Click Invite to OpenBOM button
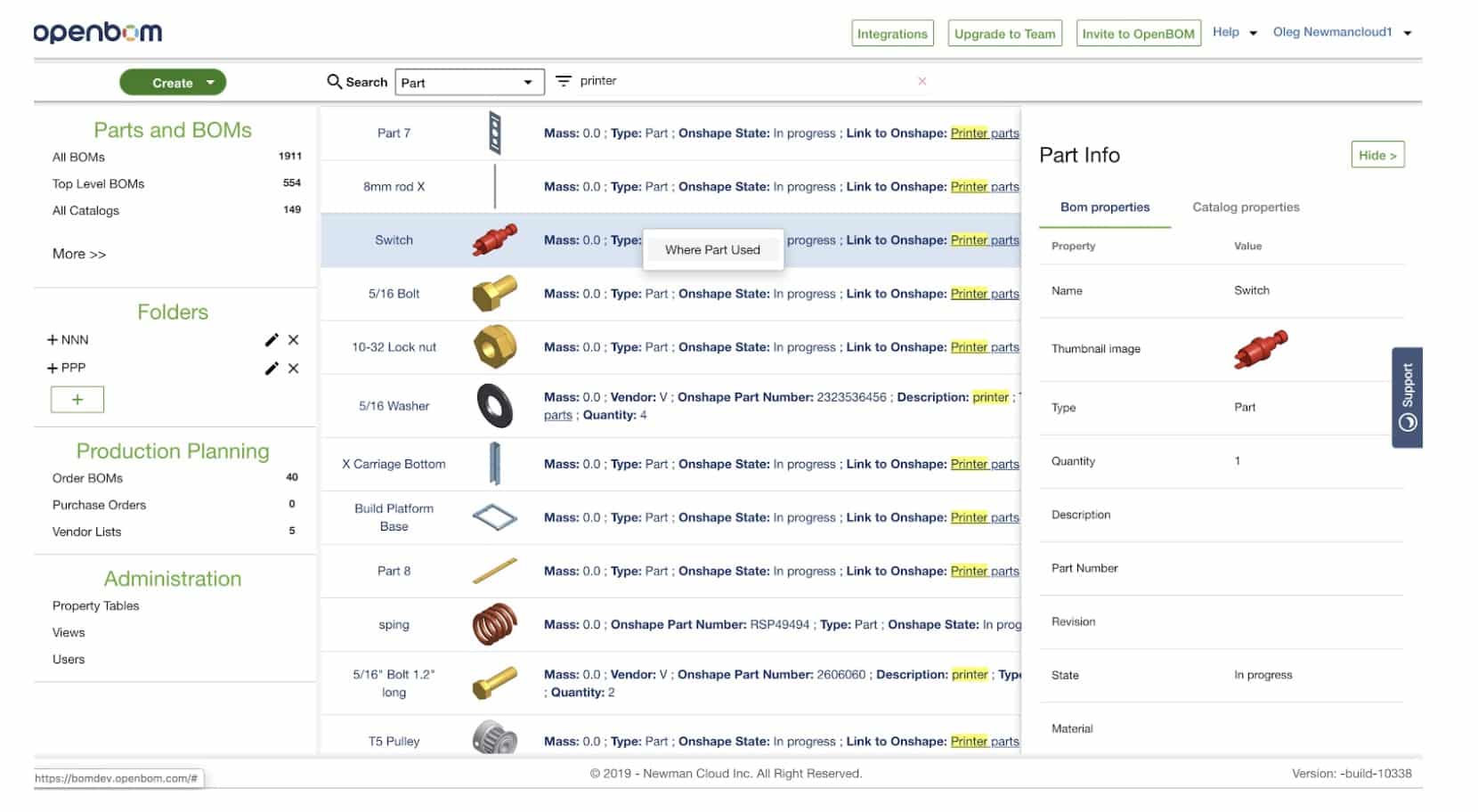Viewport: 1478px width, 812px height. (x=1138, y=34)
